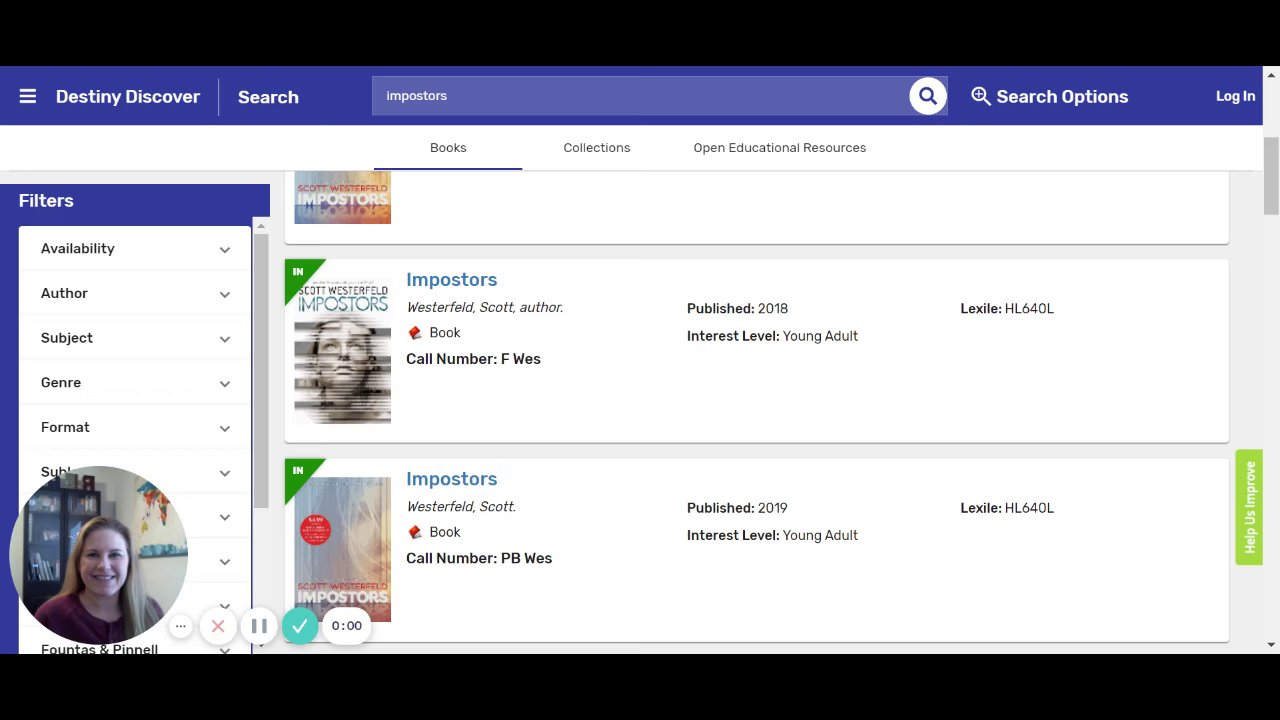Click the 2019 Impostors paperback cover
Viewport: 1280px width, 720px height.
coord(343,550)
